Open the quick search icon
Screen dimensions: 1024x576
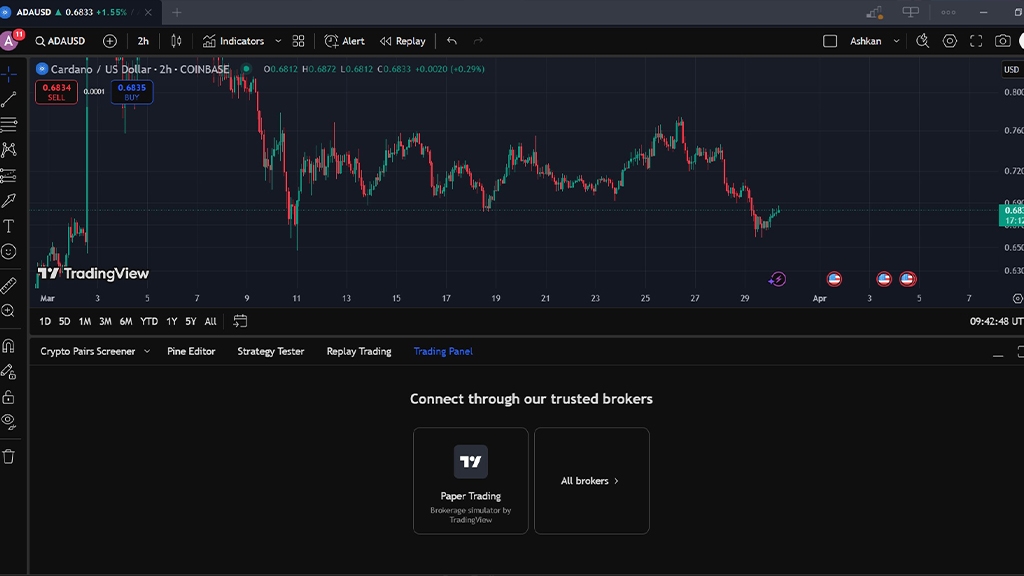(x=922, y=41)
